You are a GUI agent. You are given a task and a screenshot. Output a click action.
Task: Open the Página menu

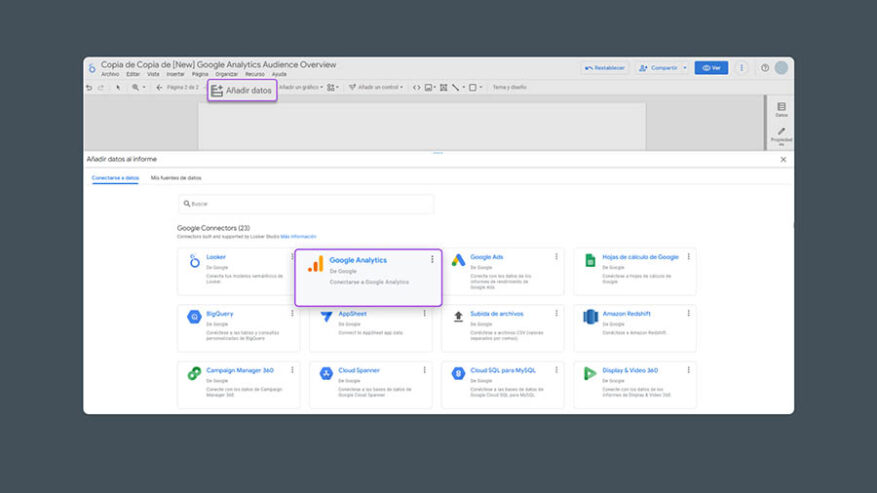tap(200, 74)
